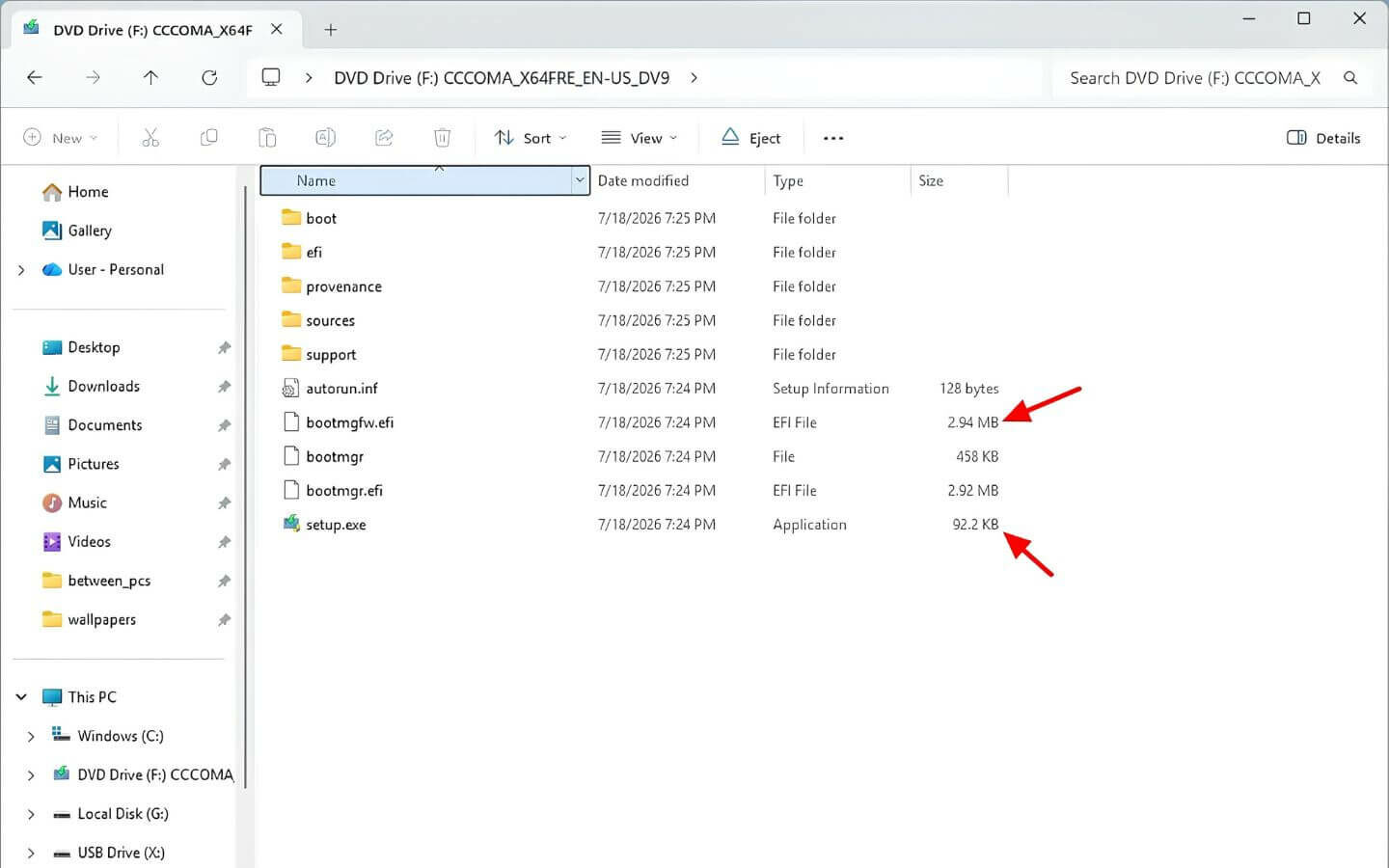Toggle the Details pane
1389x868 pixels.
pyautogui.click(x=1323, y=138)
